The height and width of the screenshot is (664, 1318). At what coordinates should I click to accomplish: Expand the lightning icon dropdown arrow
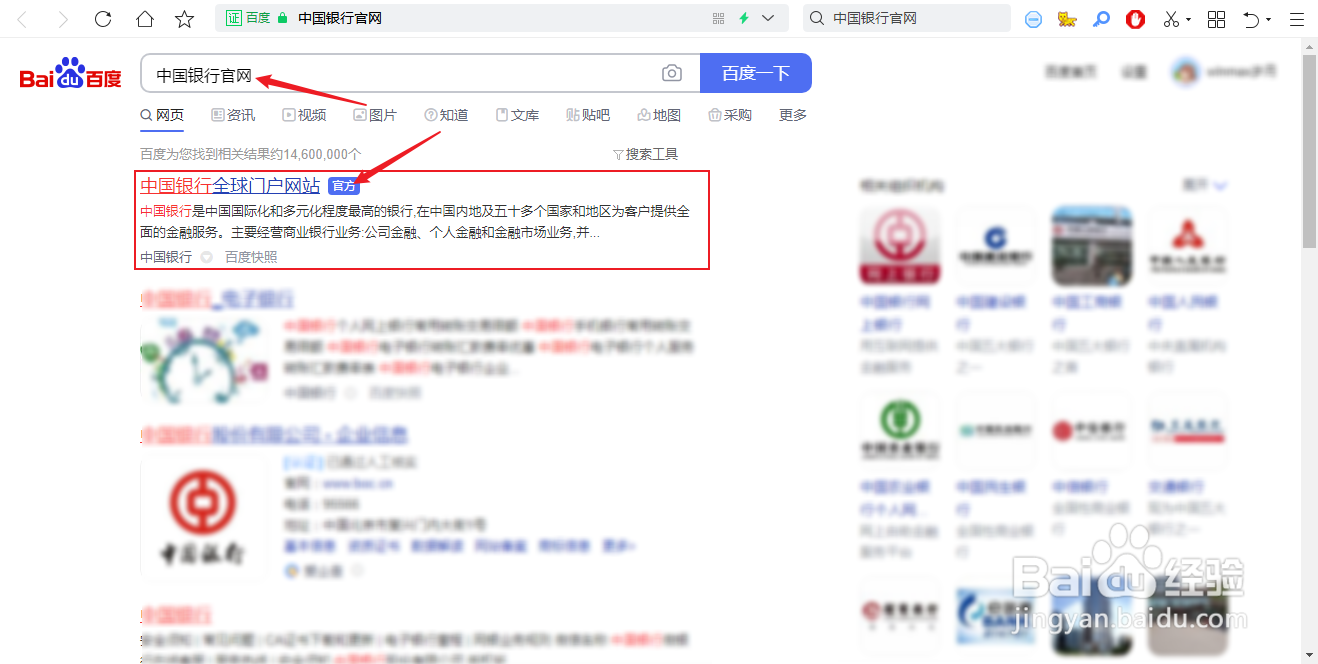768,18
